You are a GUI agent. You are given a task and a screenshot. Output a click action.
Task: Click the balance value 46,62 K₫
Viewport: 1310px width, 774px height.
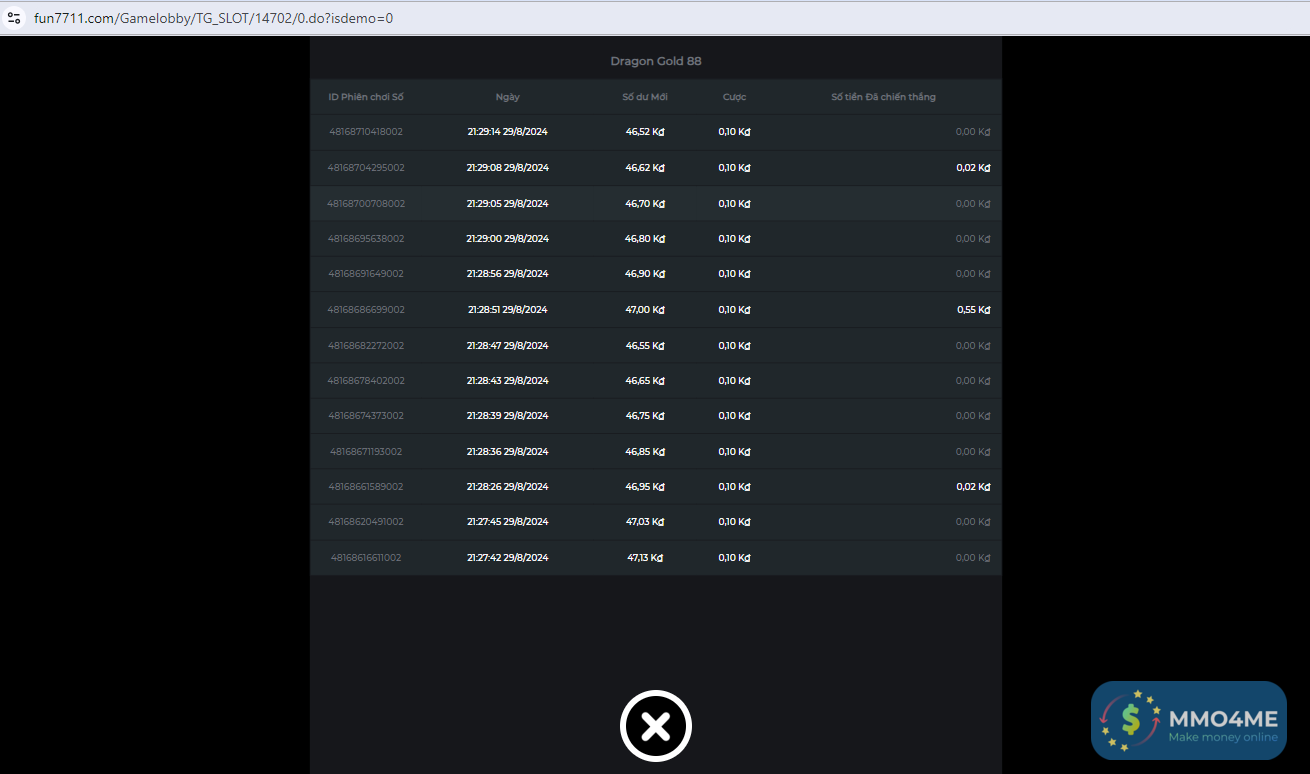(x=645, y=168)
